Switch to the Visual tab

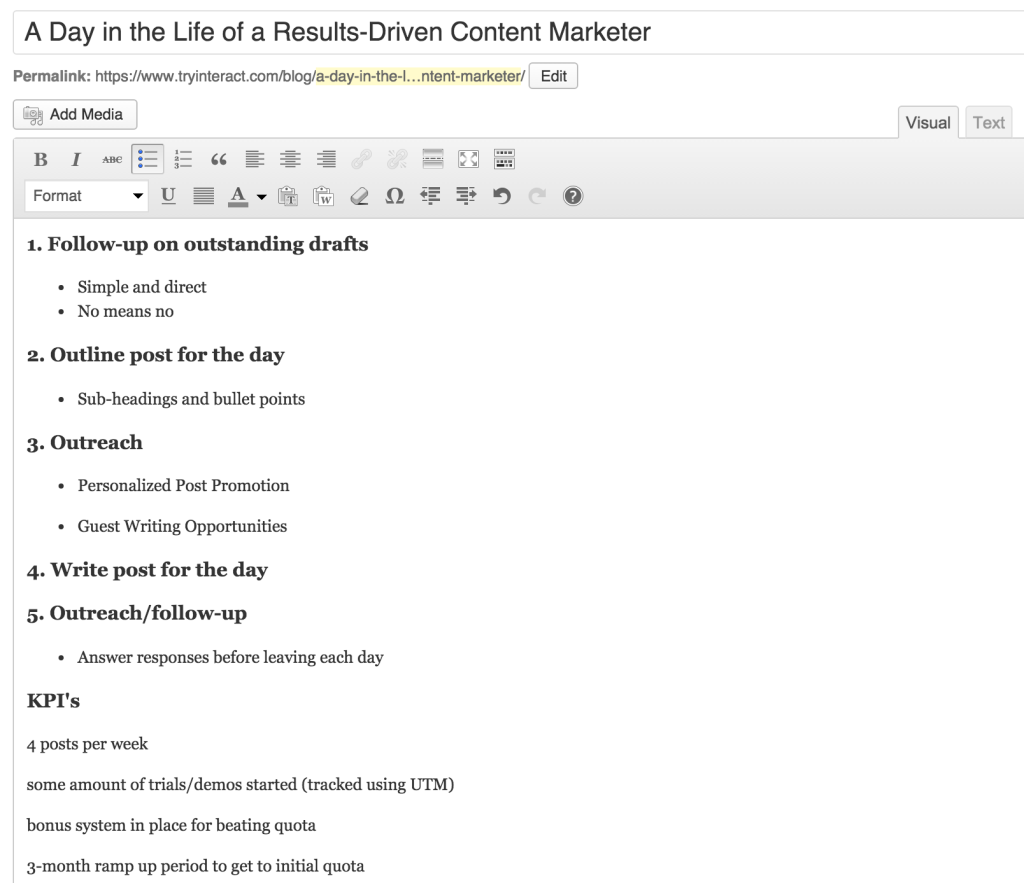point(928,123)
